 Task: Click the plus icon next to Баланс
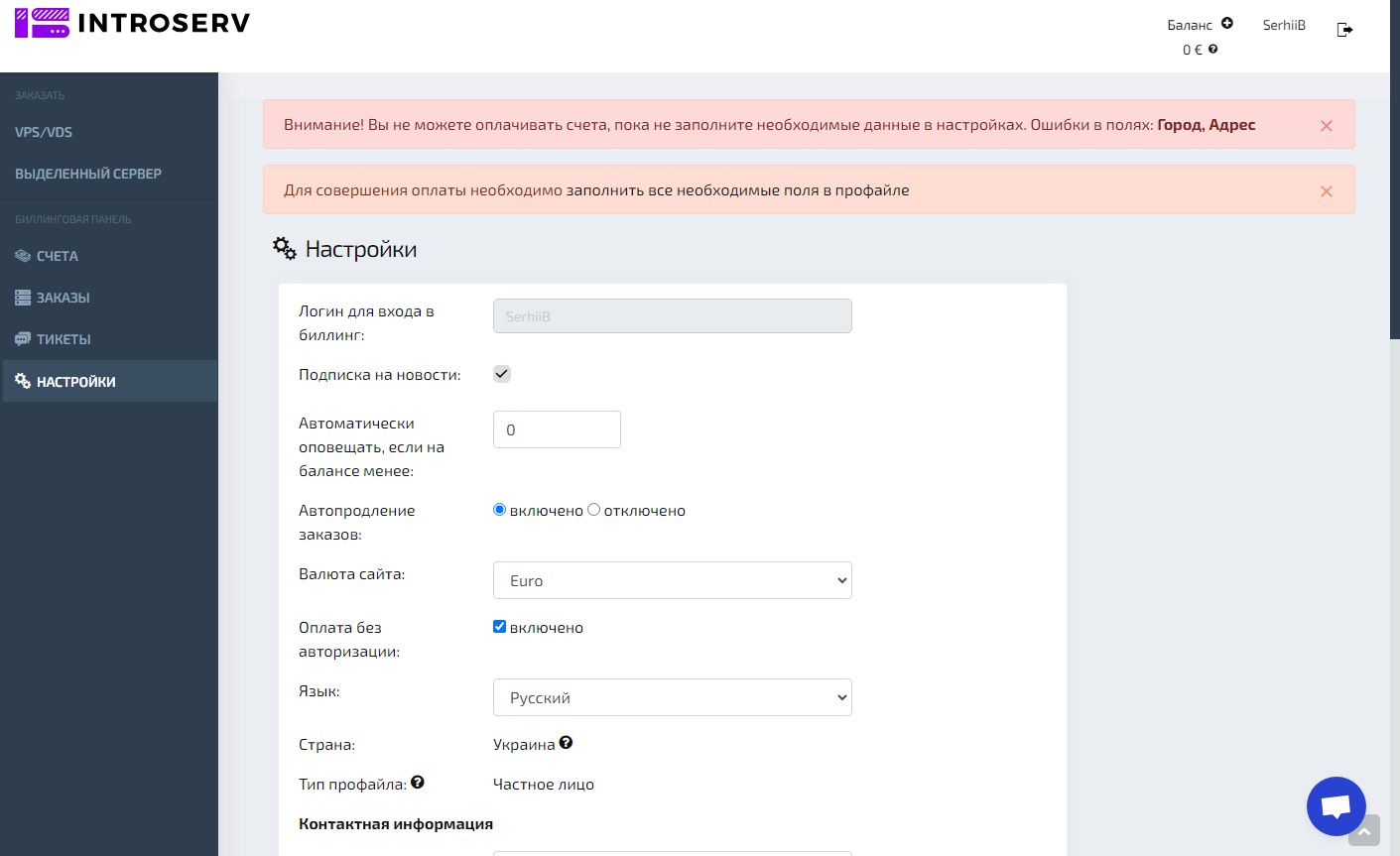coord(1227,23)
